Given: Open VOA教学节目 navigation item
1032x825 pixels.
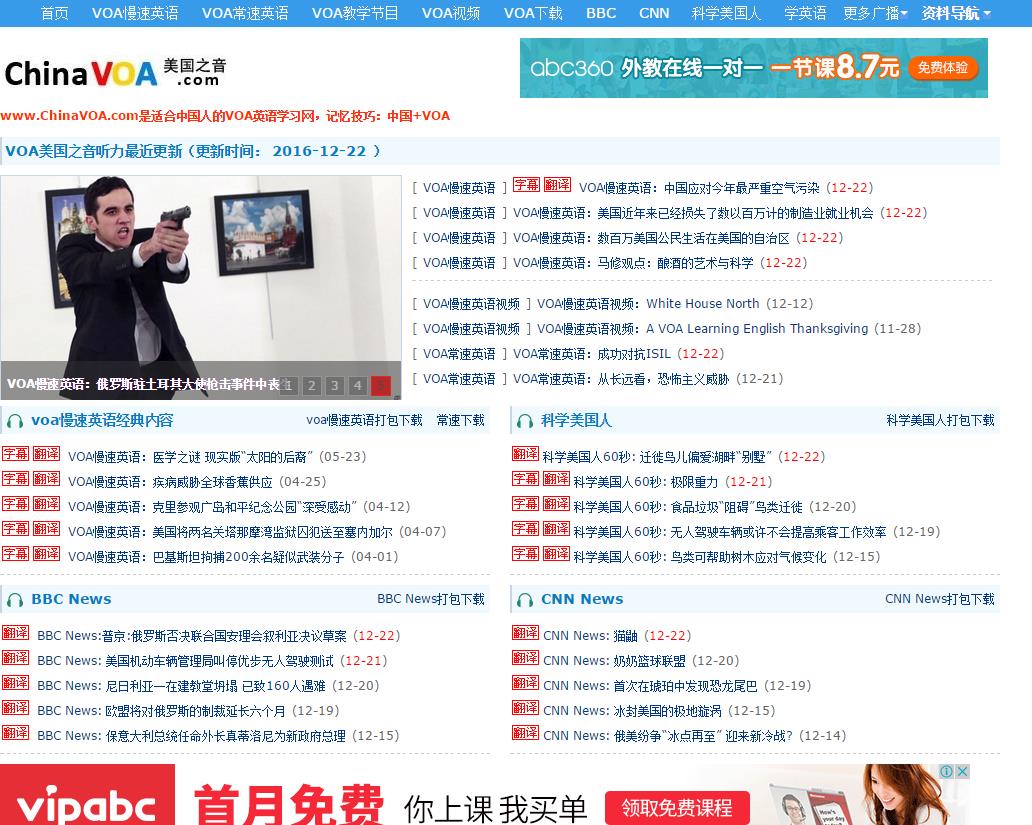Looking at the screenshot, I should pos(355,13).
